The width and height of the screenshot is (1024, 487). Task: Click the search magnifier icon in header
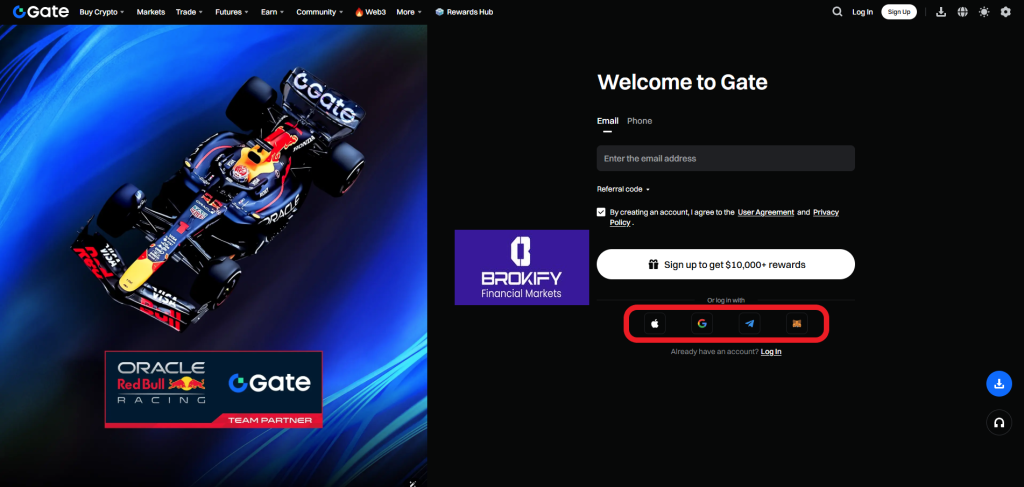[837, 12]
